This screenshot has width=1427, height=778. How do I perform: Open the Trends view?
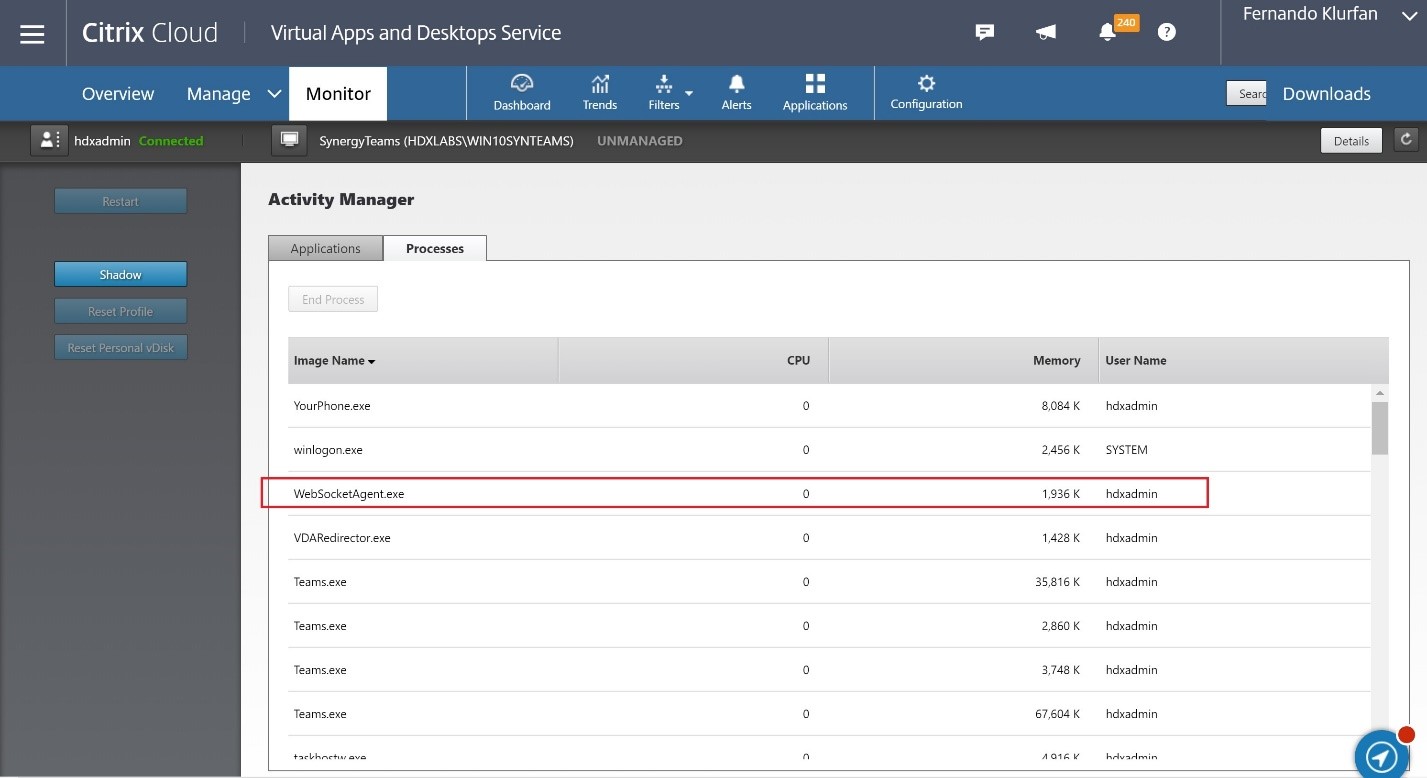coord(600,93)
